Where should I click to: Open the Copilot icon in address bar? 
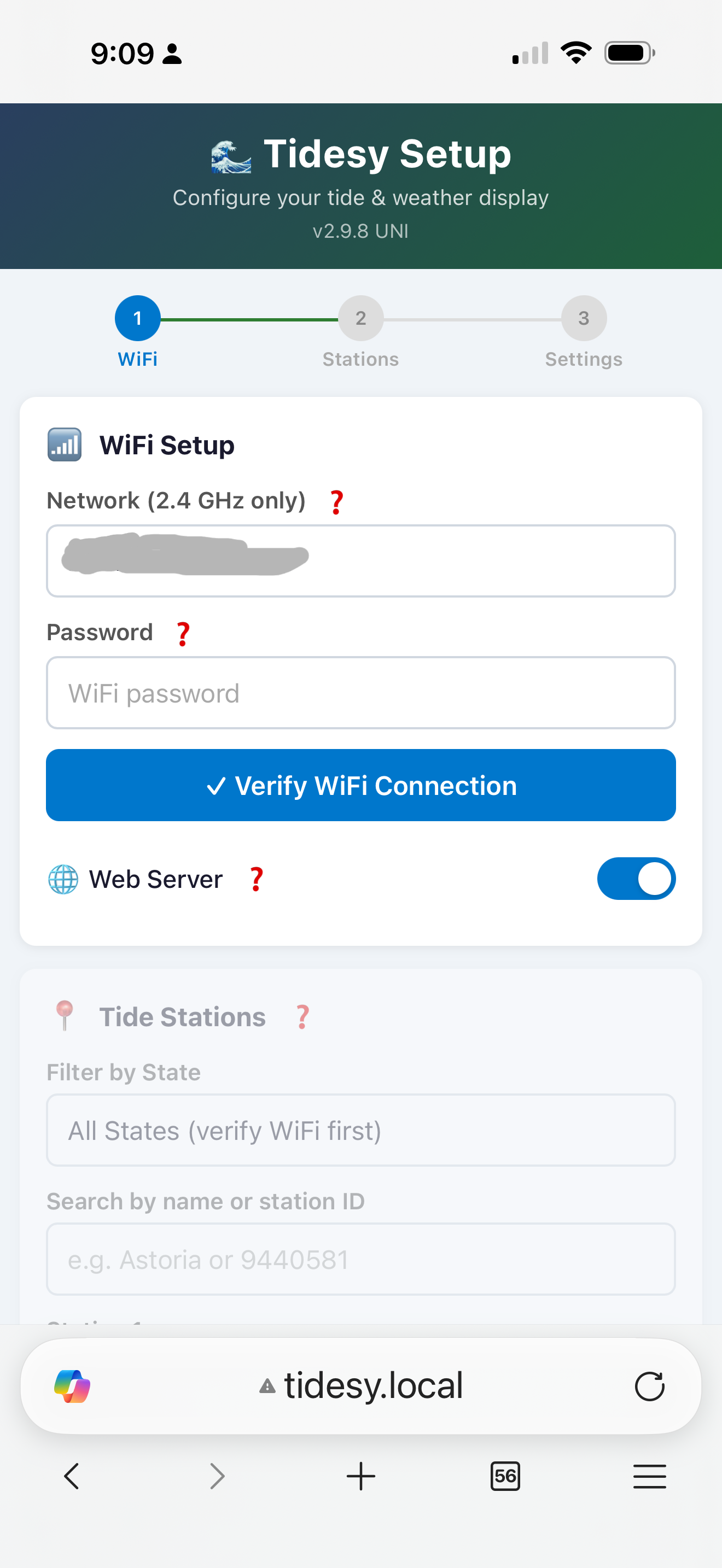pyautogui.click(x=72, y=1386)
